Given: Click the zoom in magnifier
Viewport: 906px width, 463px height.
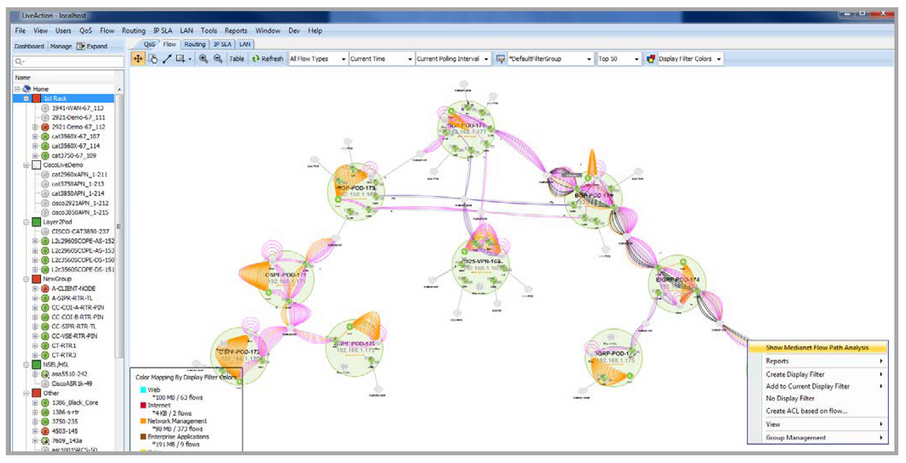Looking at the screenshot, I should 203,58.
